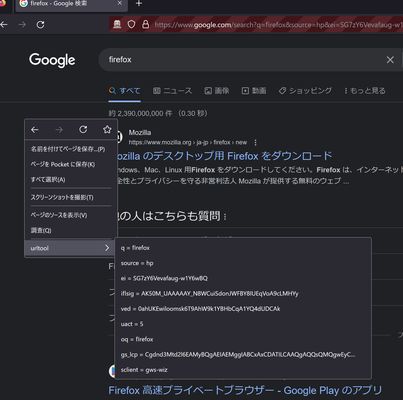The width and height of the screenshot is (403, 400).
Task: Click the browser toolbar back arrow
Action: (4, 25)
